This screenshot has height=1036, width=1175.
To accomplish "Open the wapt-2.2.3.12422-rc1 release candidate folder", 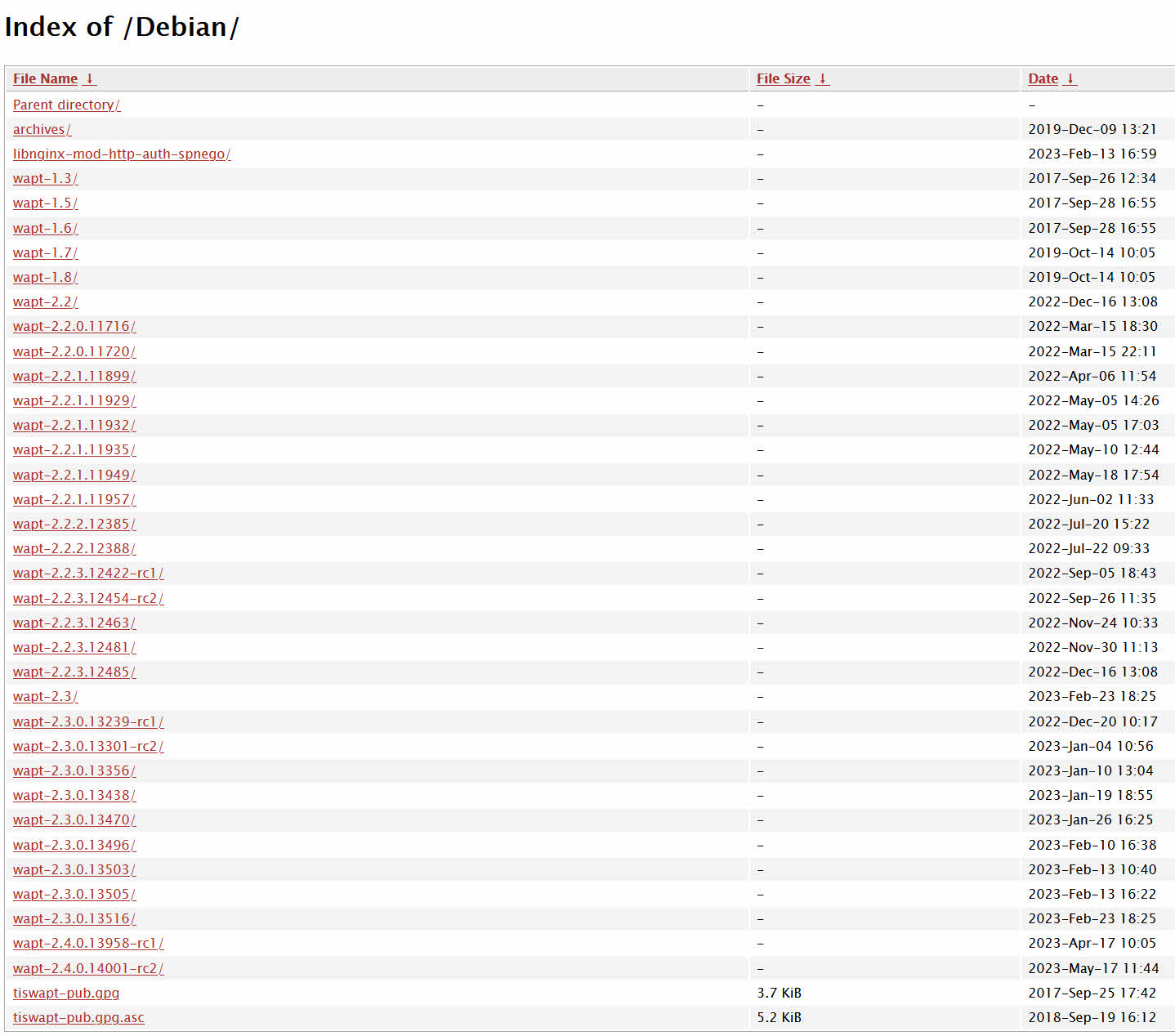I will [88, 573].
